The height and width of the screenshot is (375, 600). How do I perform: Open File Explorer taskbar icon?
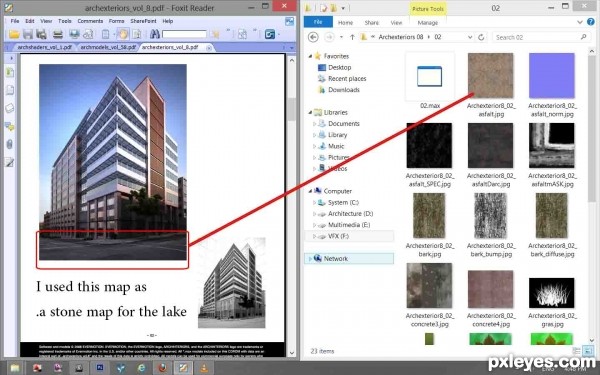click(x=15, y=368)
